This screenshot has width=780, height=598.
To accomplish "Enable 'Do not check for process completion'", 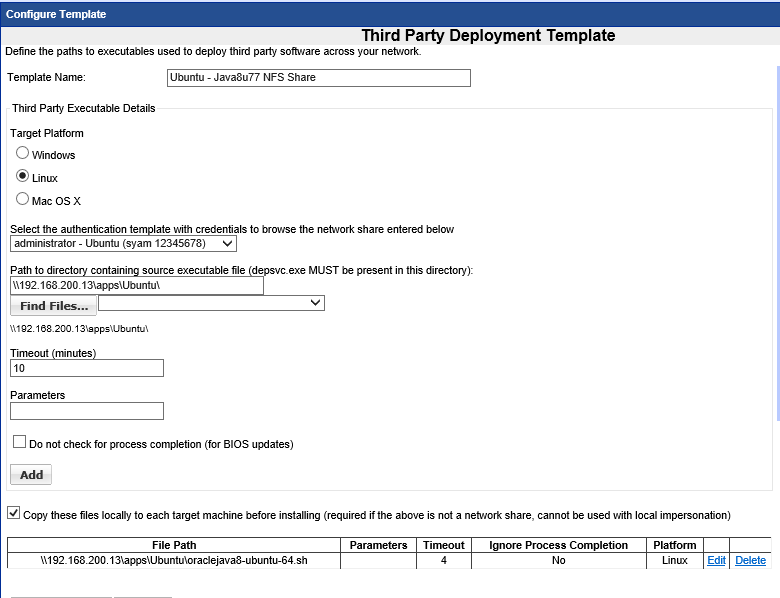I will (x=20, y=442).
